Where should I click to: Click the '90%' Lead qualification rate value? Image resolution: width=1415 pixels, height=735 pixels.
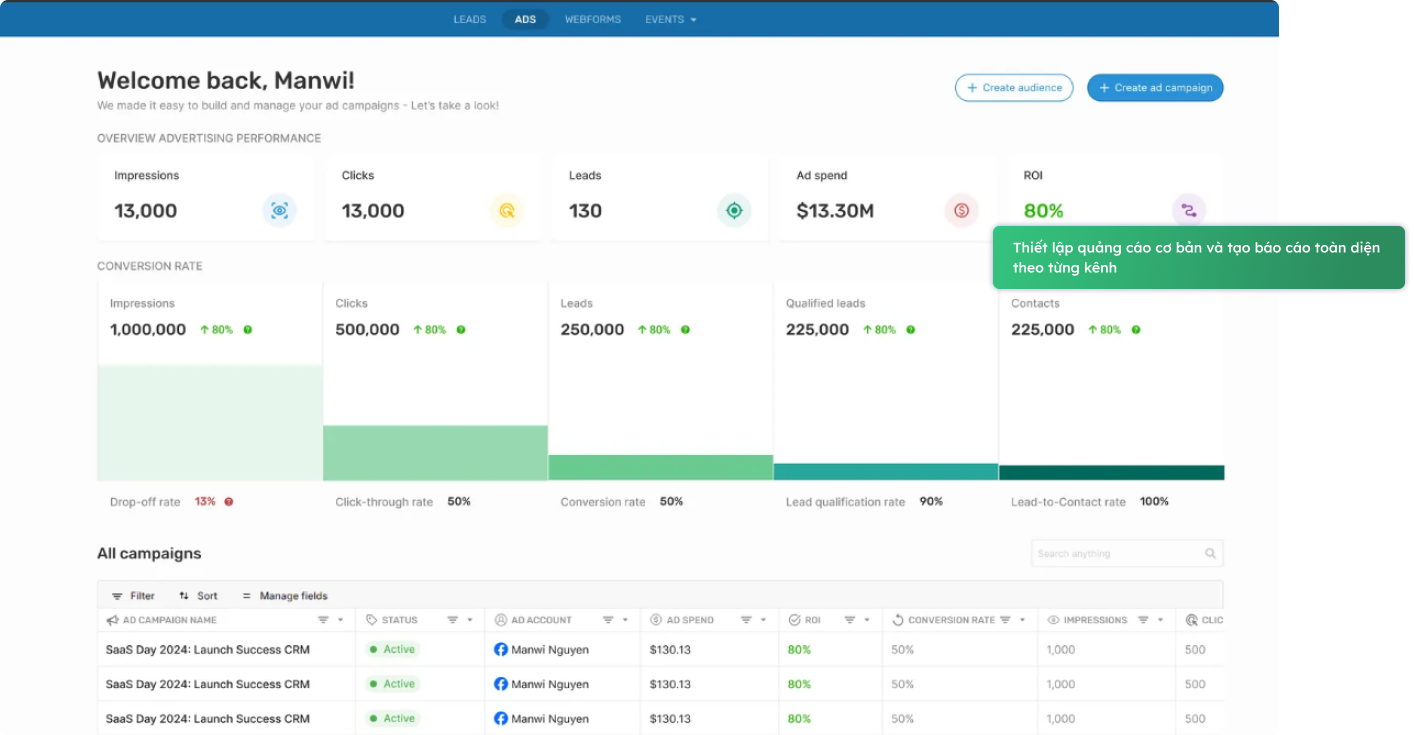click(931, 501)
